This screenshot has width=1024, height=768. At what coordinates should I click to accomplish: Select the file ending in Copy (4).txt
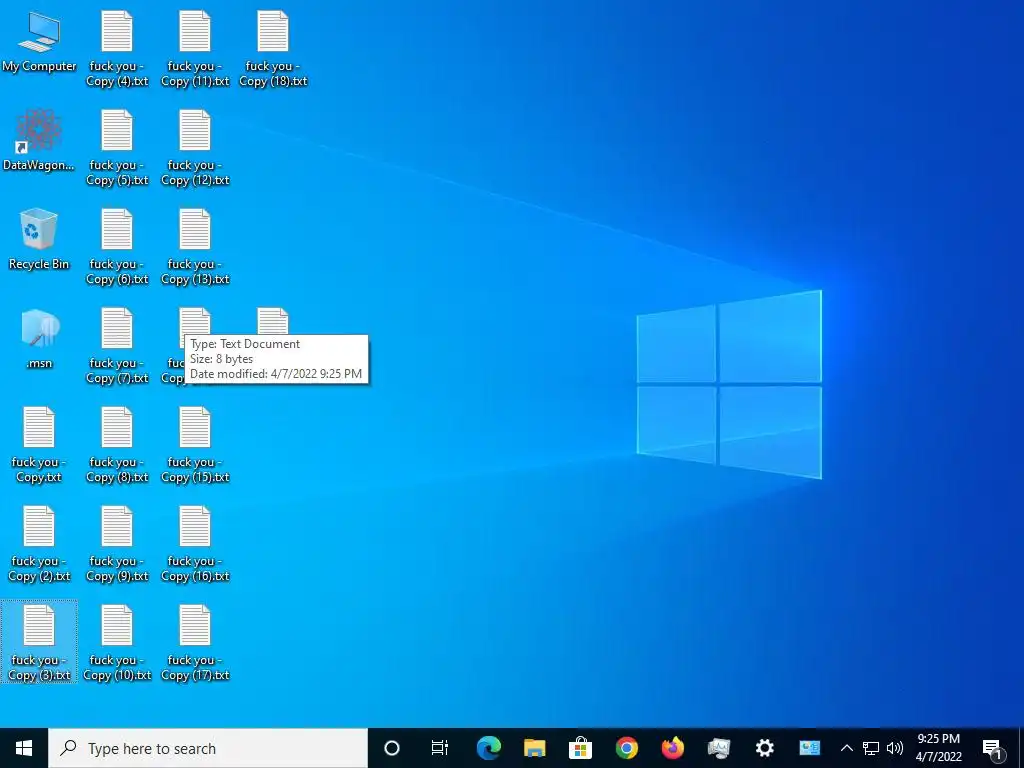118,50
